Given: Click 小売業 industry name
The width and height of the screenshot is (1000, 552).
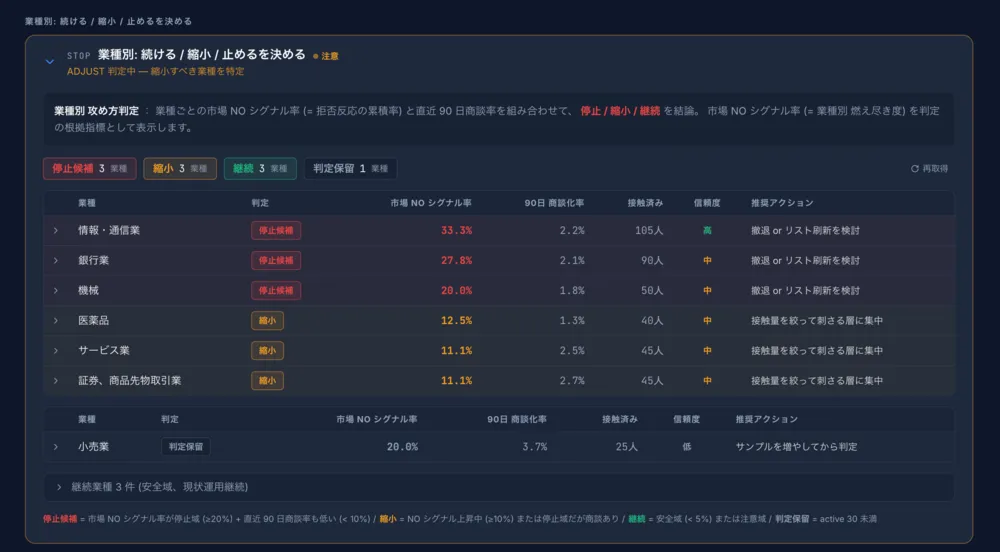Looking at the screenshot, I should pos(93,447).
